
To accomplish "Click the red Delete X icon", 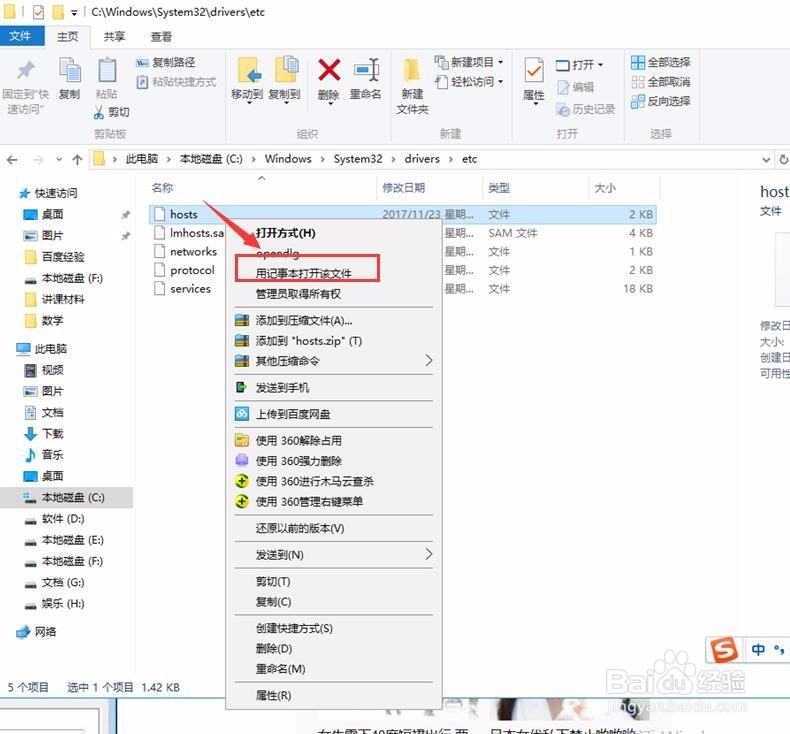I will click(329, 70).
